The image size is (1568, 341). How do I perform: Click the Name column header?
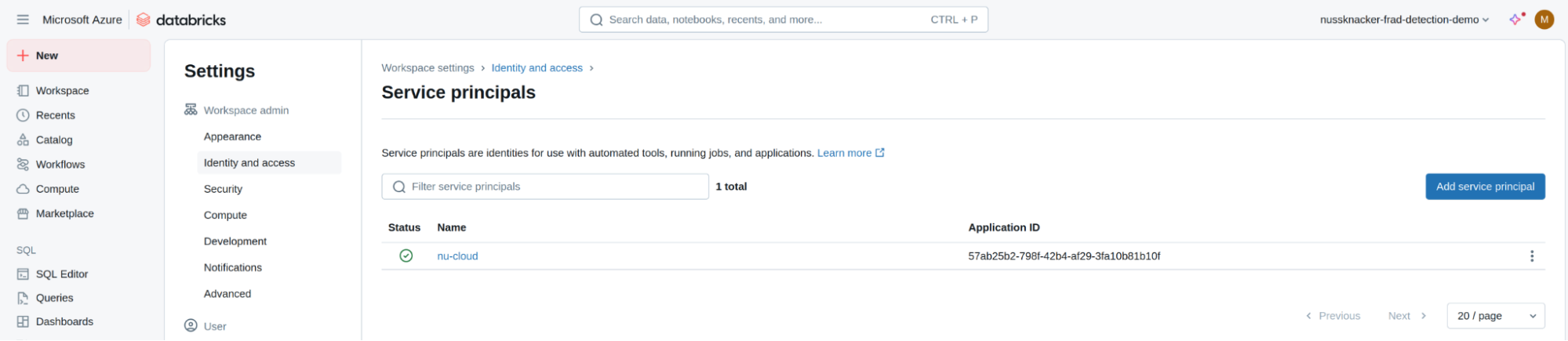click(x=451, y=227)
